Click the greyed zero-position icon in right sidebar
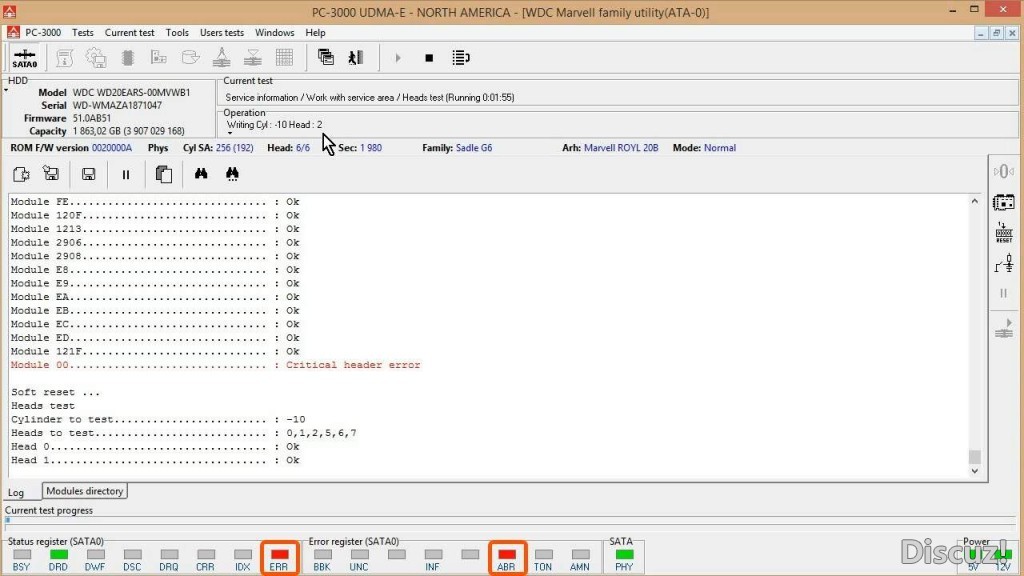This screenshot has width=1024, height=576. pos(1004,172)
